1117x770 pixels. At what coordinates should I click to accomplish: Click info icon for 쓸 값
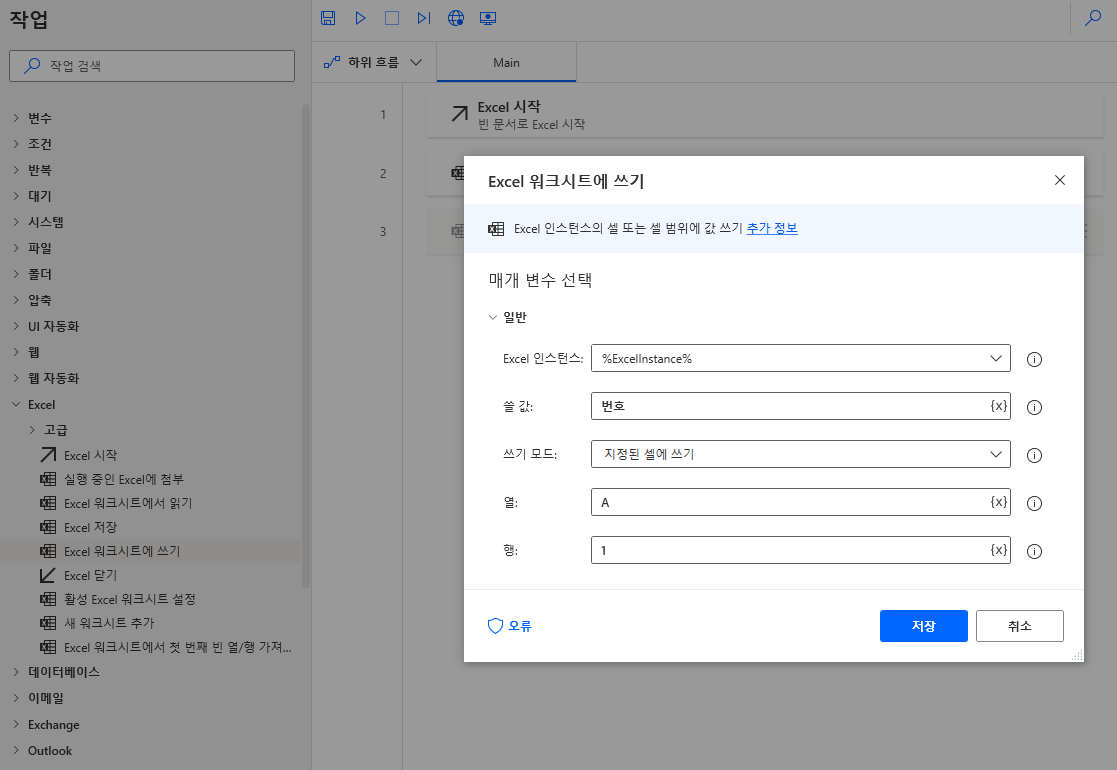tap(1034, 407)
